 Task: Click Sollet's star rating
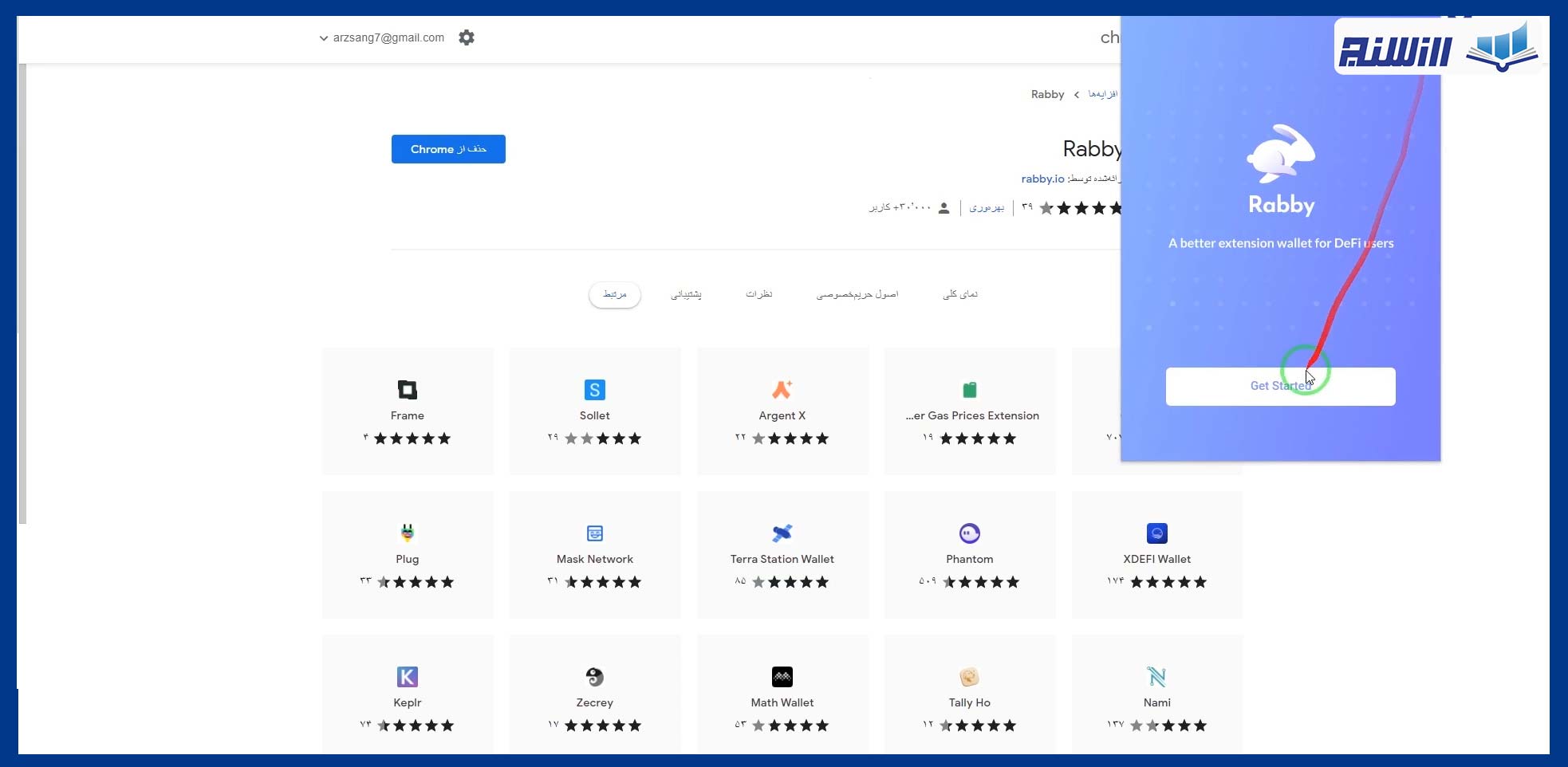[x=603, y=439]
